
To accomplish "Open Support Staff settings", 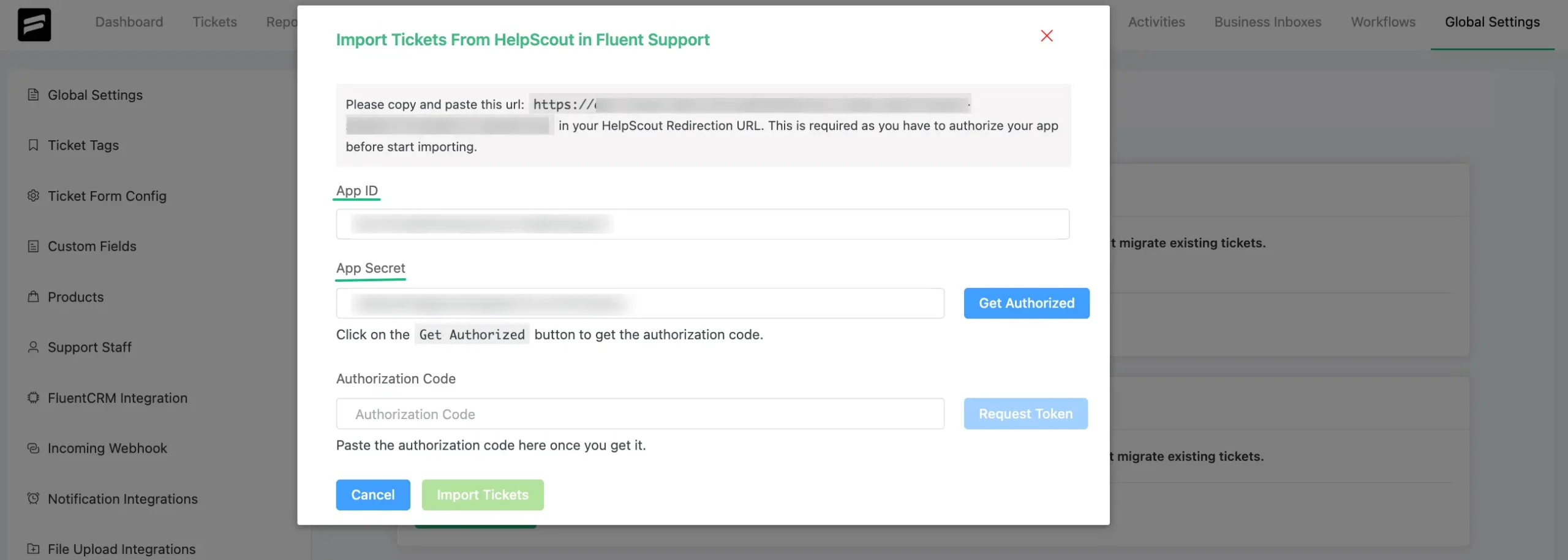I will click(x=89, y=347).
